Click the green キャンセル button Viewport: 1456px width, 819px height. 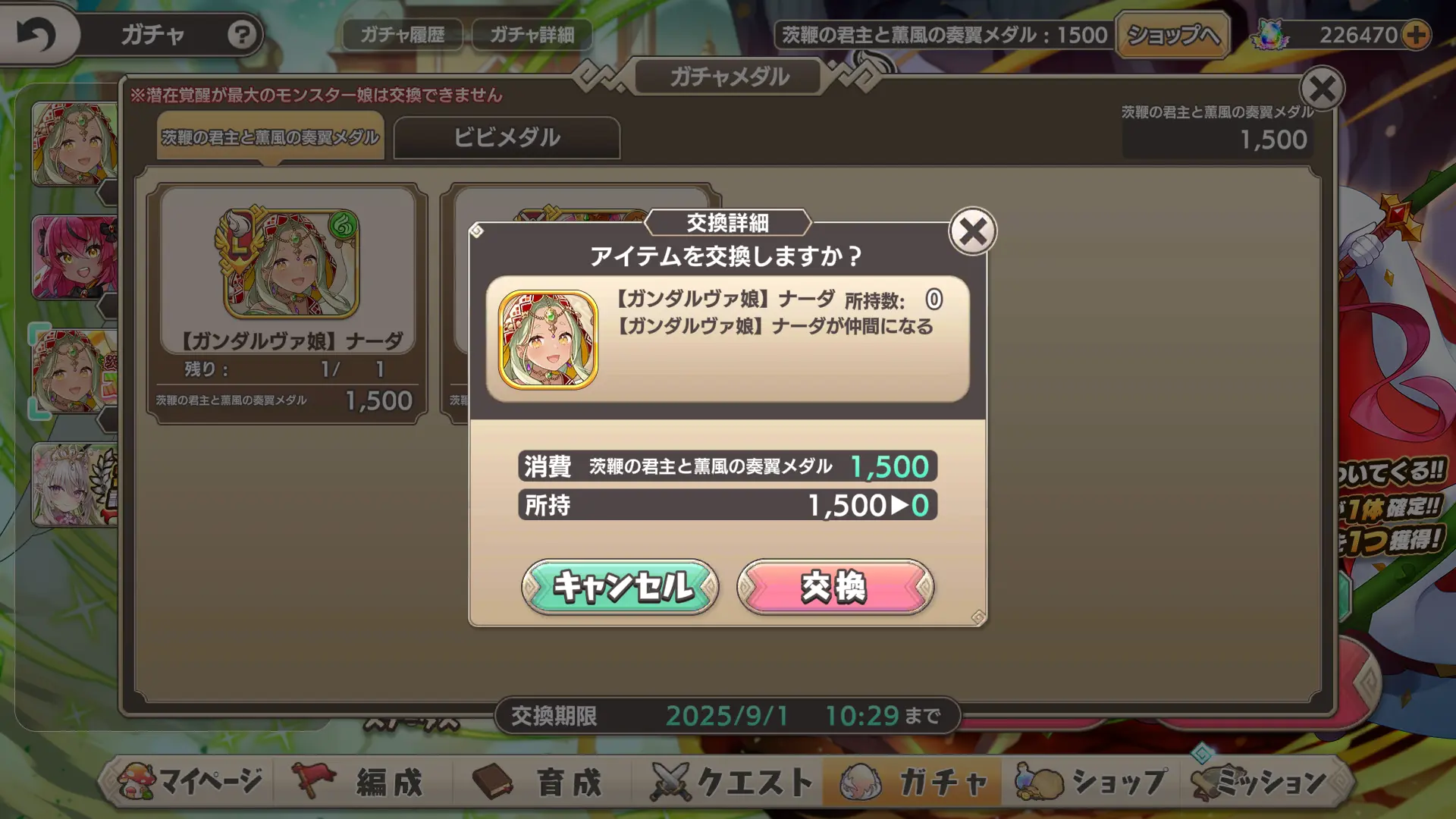coord(620,586)
